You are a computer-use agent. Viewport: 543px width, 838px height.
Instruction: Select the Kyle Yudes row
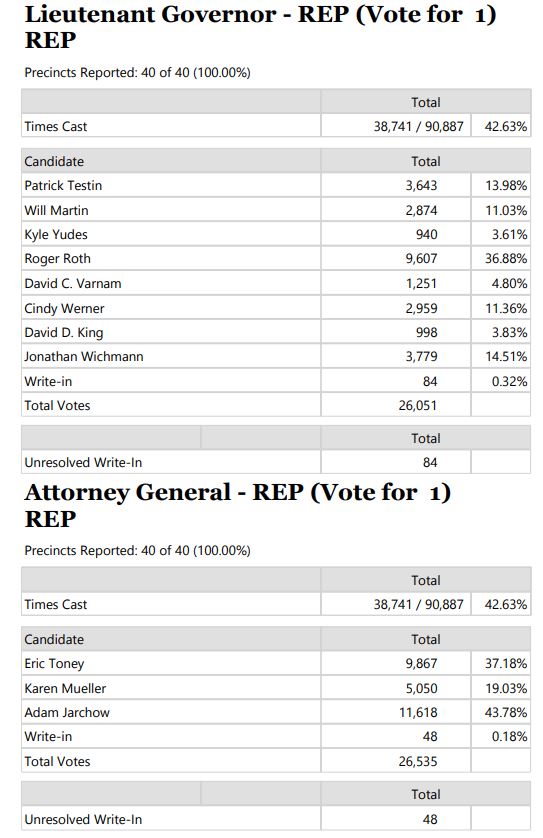click(276, 235)
